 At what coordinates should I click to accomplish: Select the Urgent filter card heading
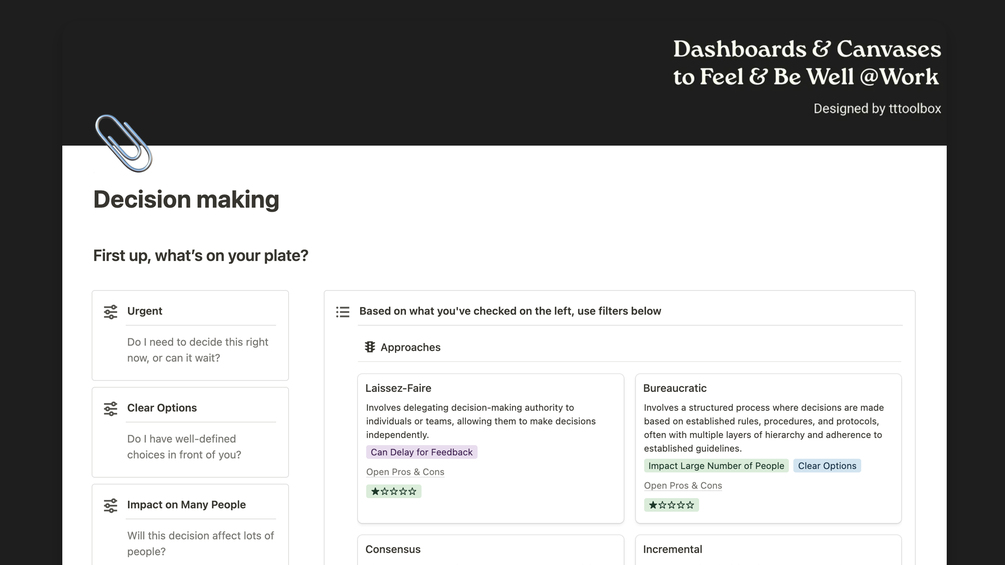pos(145,312)
